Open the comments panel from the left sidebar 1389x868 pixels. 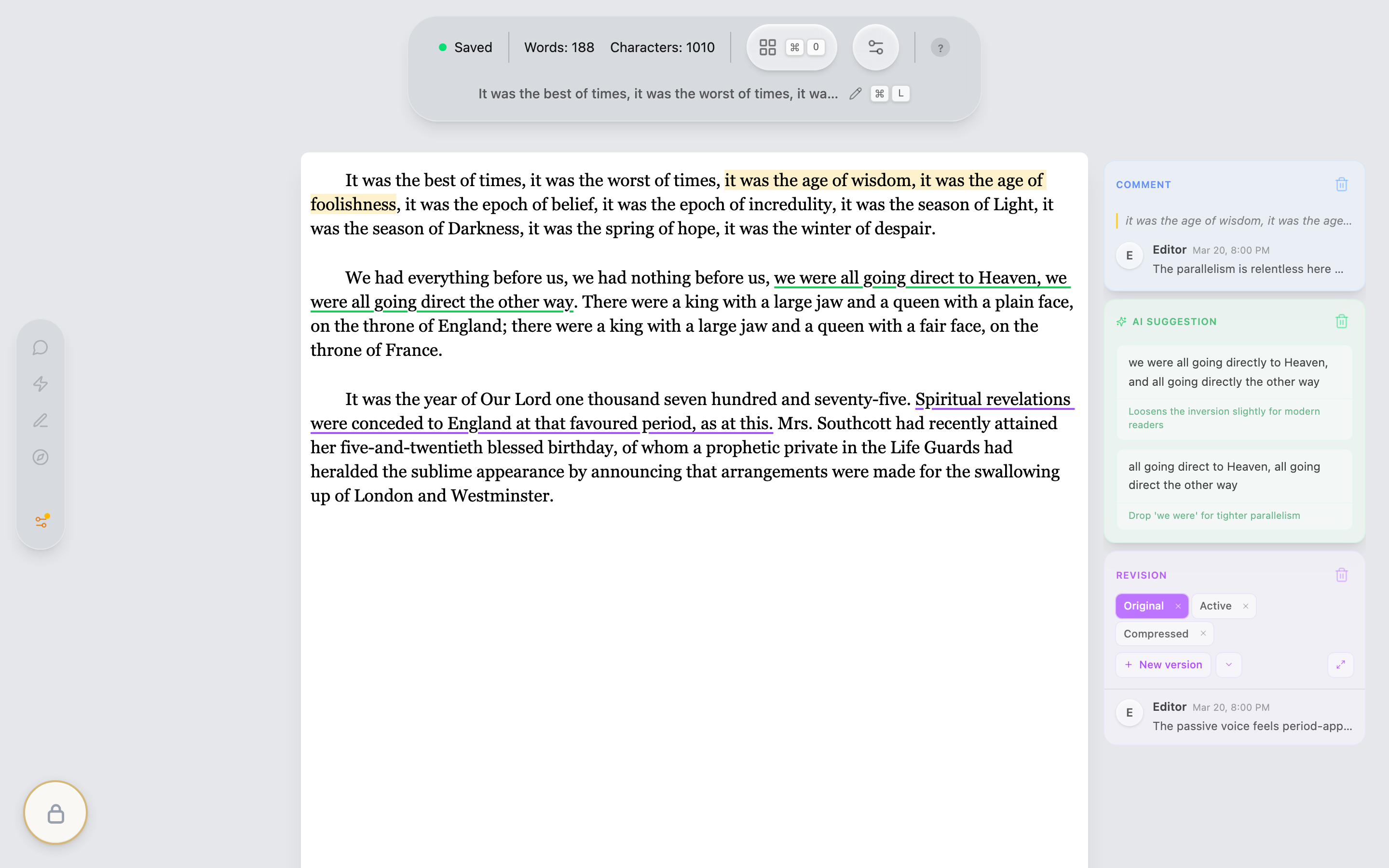click(40, 347)
